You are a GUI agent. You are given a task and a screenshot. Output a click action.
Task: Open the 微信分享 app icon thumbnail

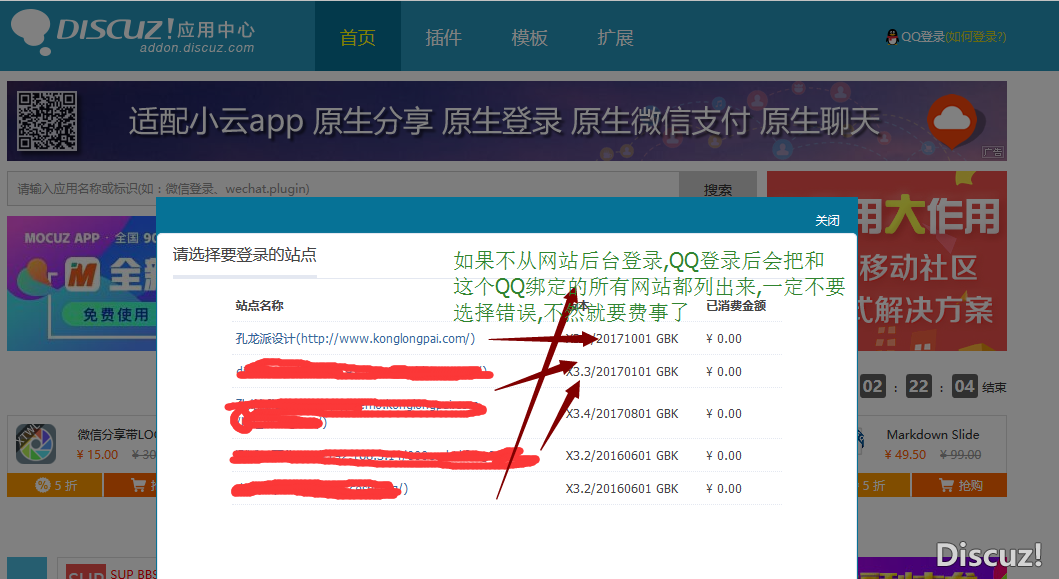pos(36,444)
